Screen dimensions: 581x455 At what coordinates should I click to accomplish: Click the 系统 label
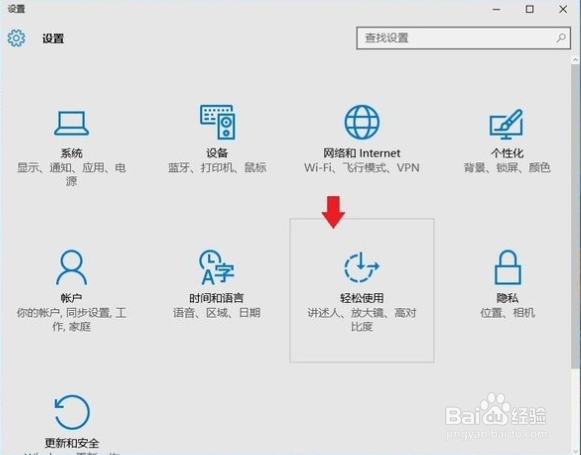click(x=72, y=153)
